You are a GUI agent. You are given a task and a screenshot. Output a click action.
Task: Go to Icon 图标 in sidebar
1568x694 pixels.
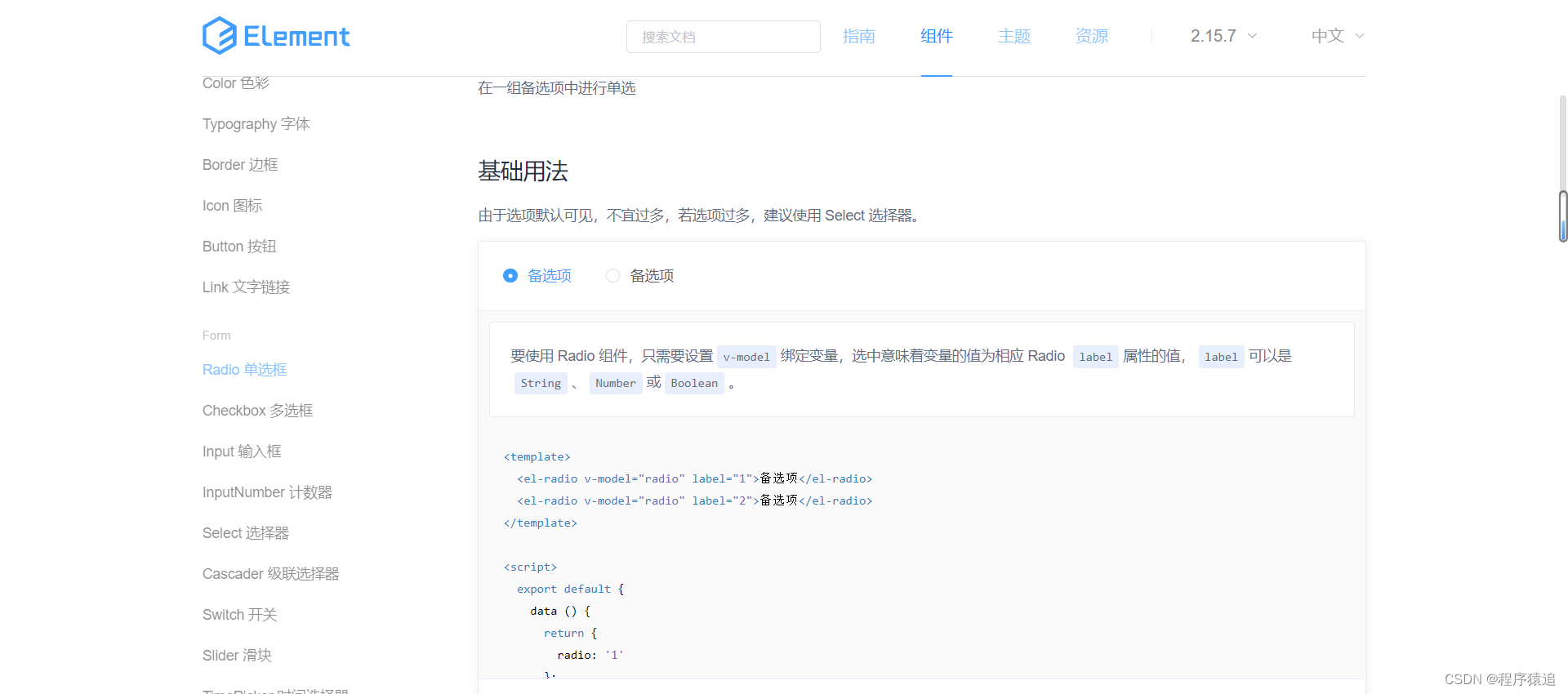[x=233, y=206]
